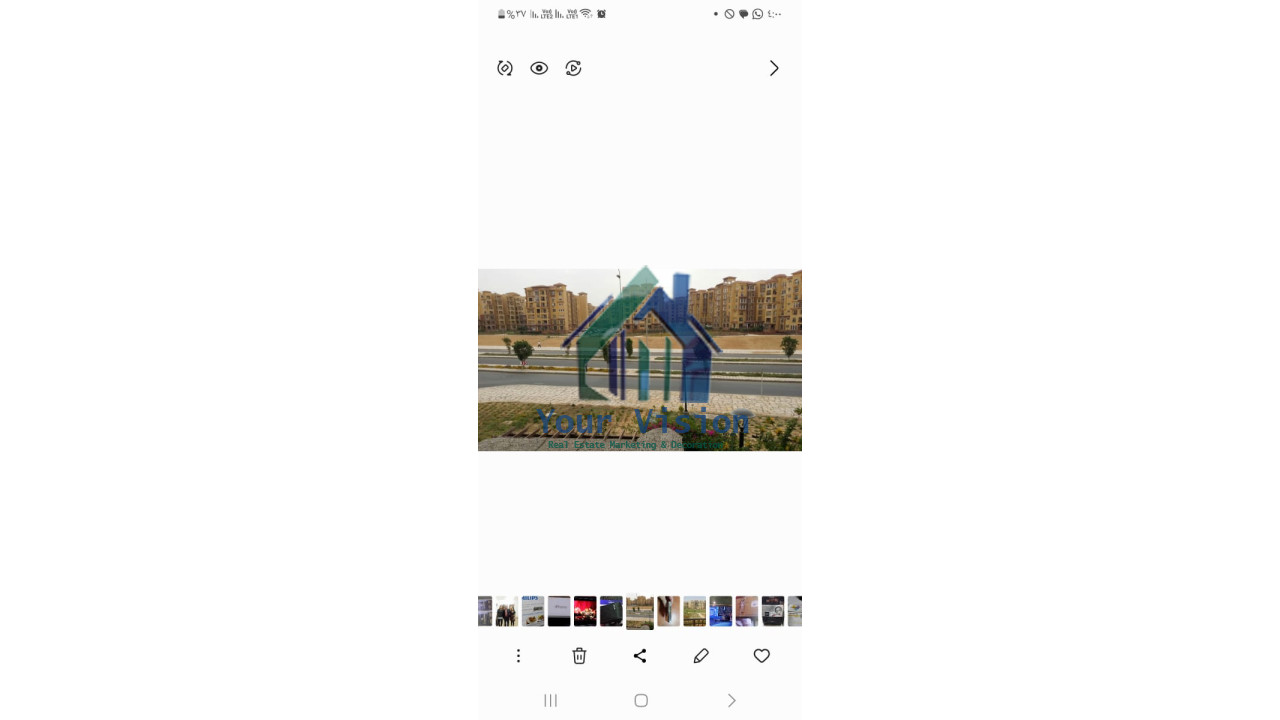The height and width of the screenshot is (720, 1280).
Task: Select the red stage lights thumbnail
Action: click(585, 611)
